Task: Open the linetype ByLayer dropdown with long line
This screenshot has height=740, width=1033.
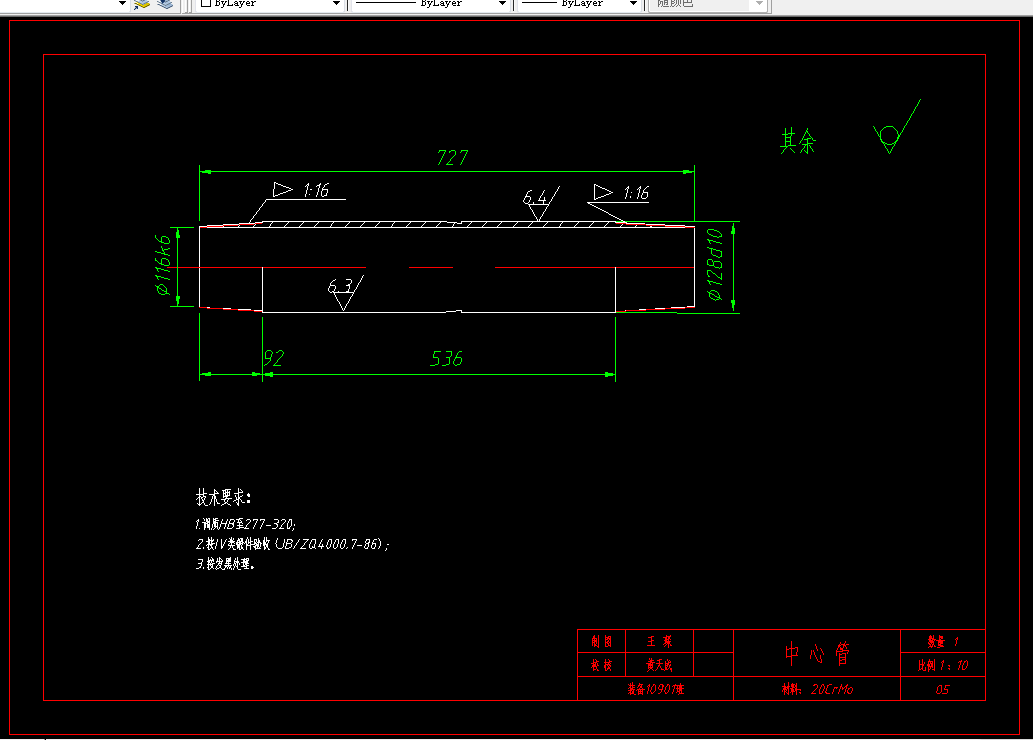Action: coord(430,3)
